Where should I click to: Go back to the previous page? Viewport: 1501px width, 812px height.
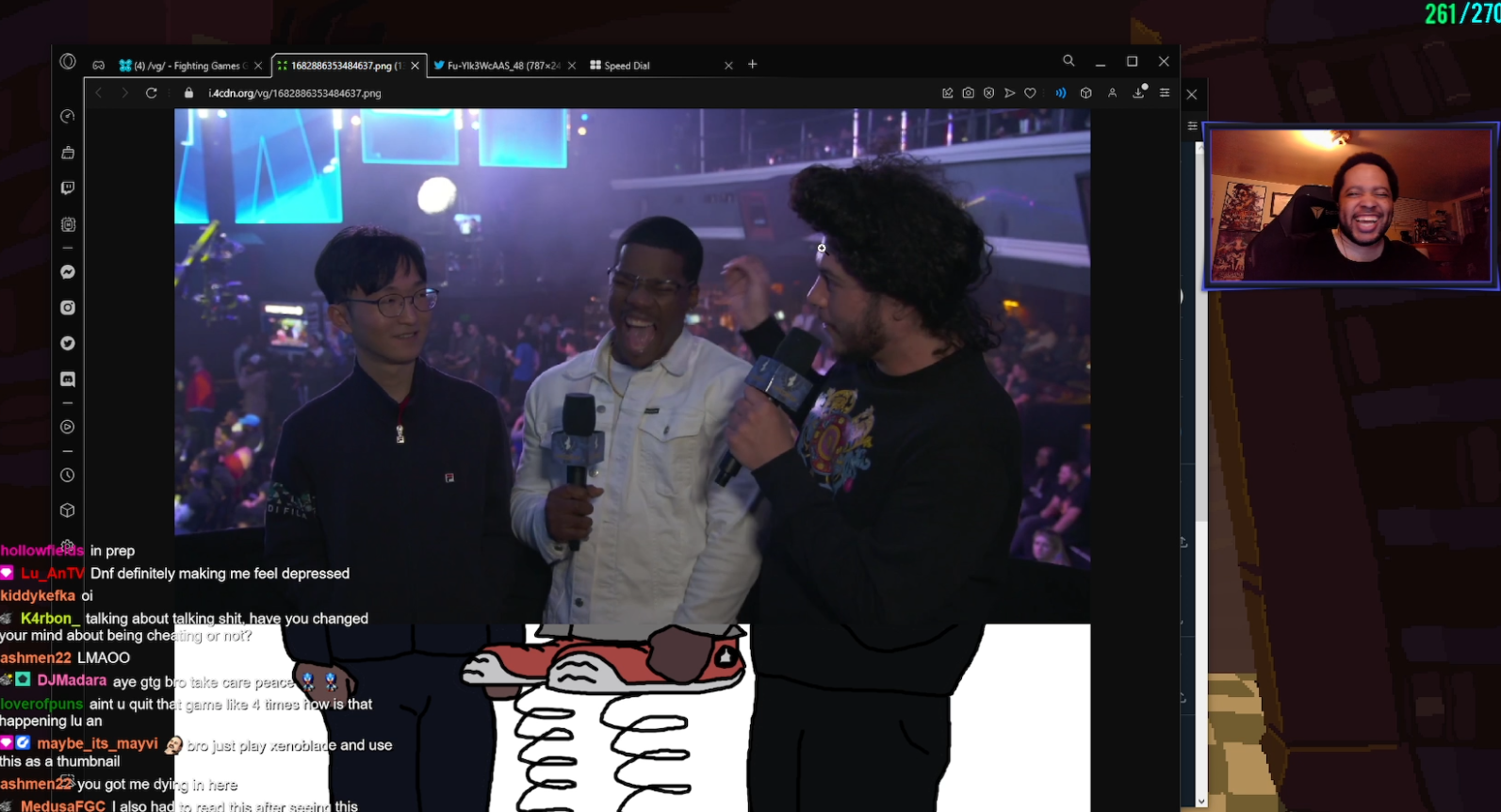(99, 93)
